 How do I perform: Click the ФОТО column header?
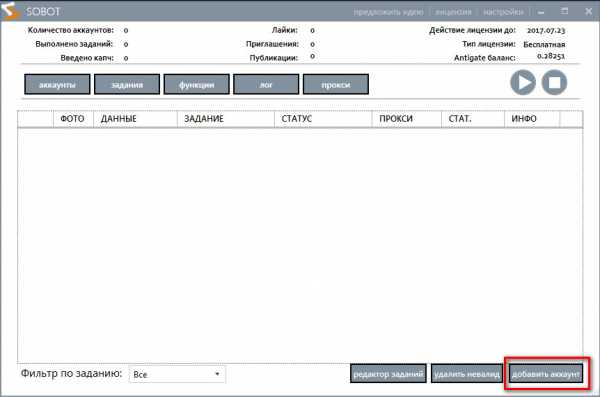72,119
